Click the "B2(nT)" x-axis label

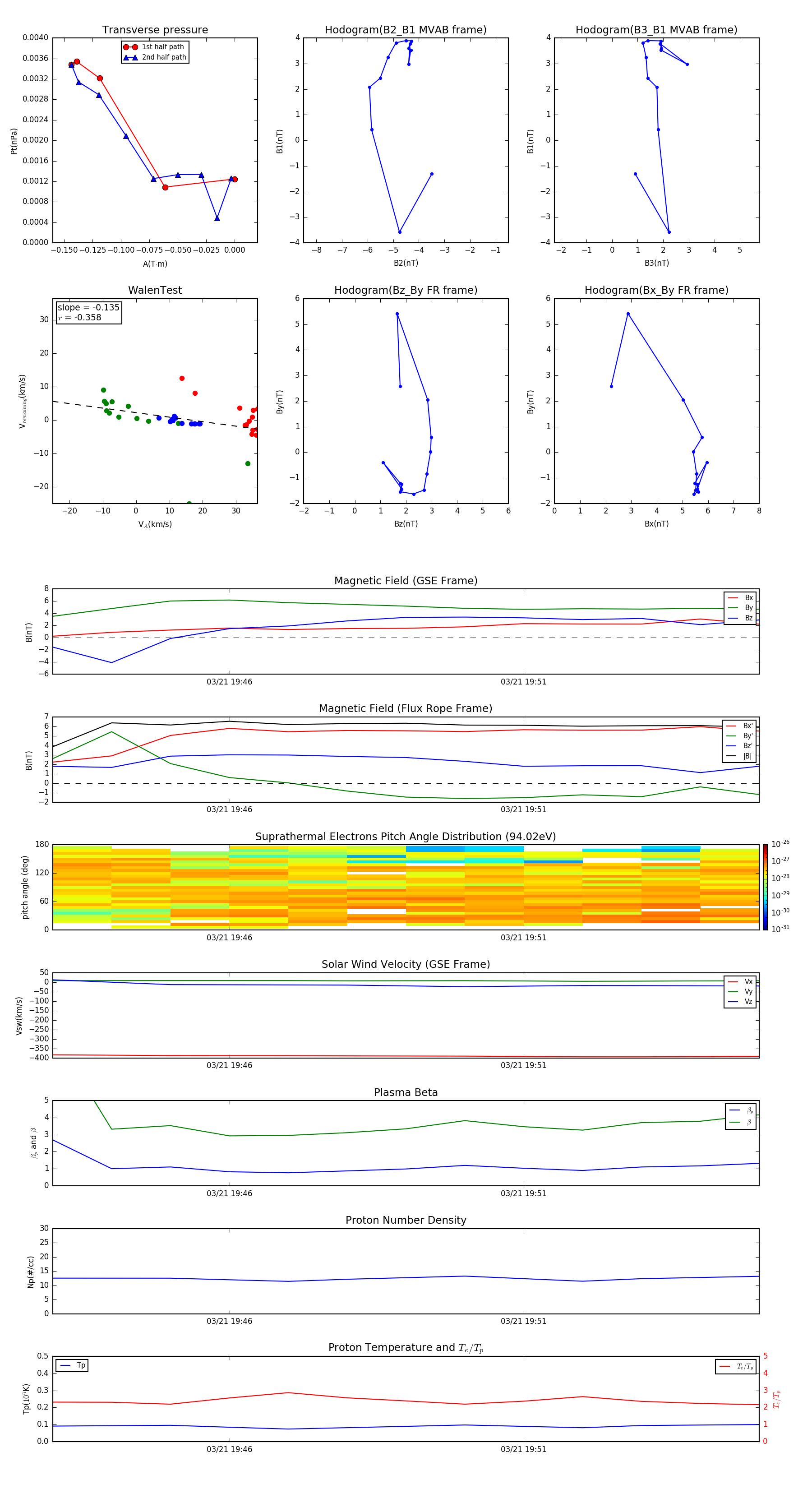(406, 263)
